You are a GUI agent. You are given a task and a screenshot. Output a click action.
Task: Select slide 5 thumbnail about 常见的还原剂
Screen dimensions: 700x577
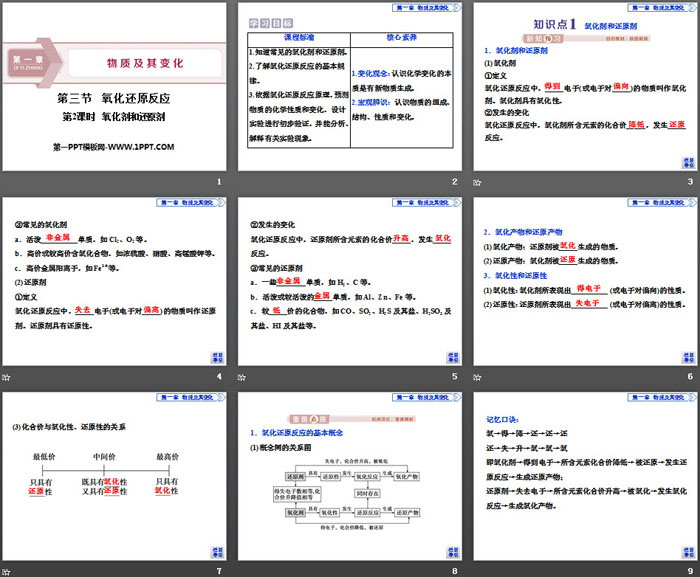350,282
